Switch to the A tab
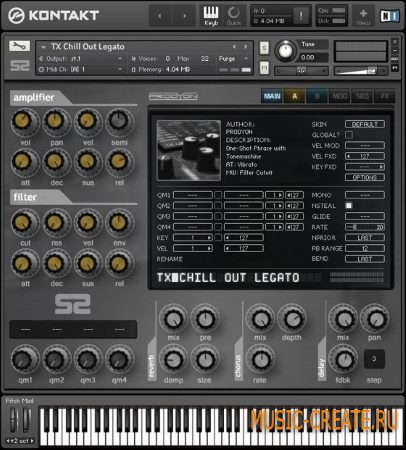406x450 pixels. tap(294, 96)
